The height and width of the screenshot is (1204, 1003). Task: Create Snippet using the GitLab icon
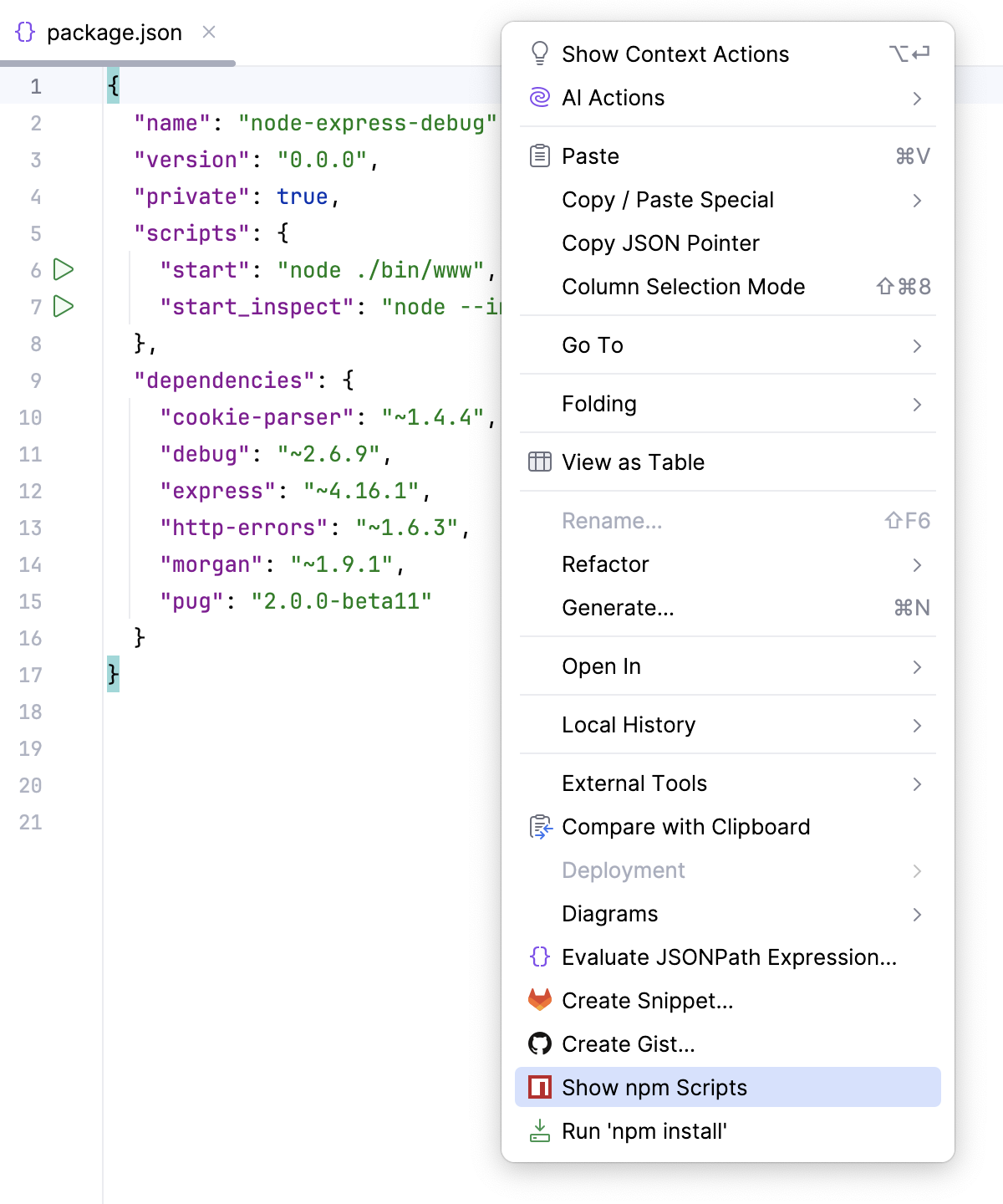point(540,1000)
